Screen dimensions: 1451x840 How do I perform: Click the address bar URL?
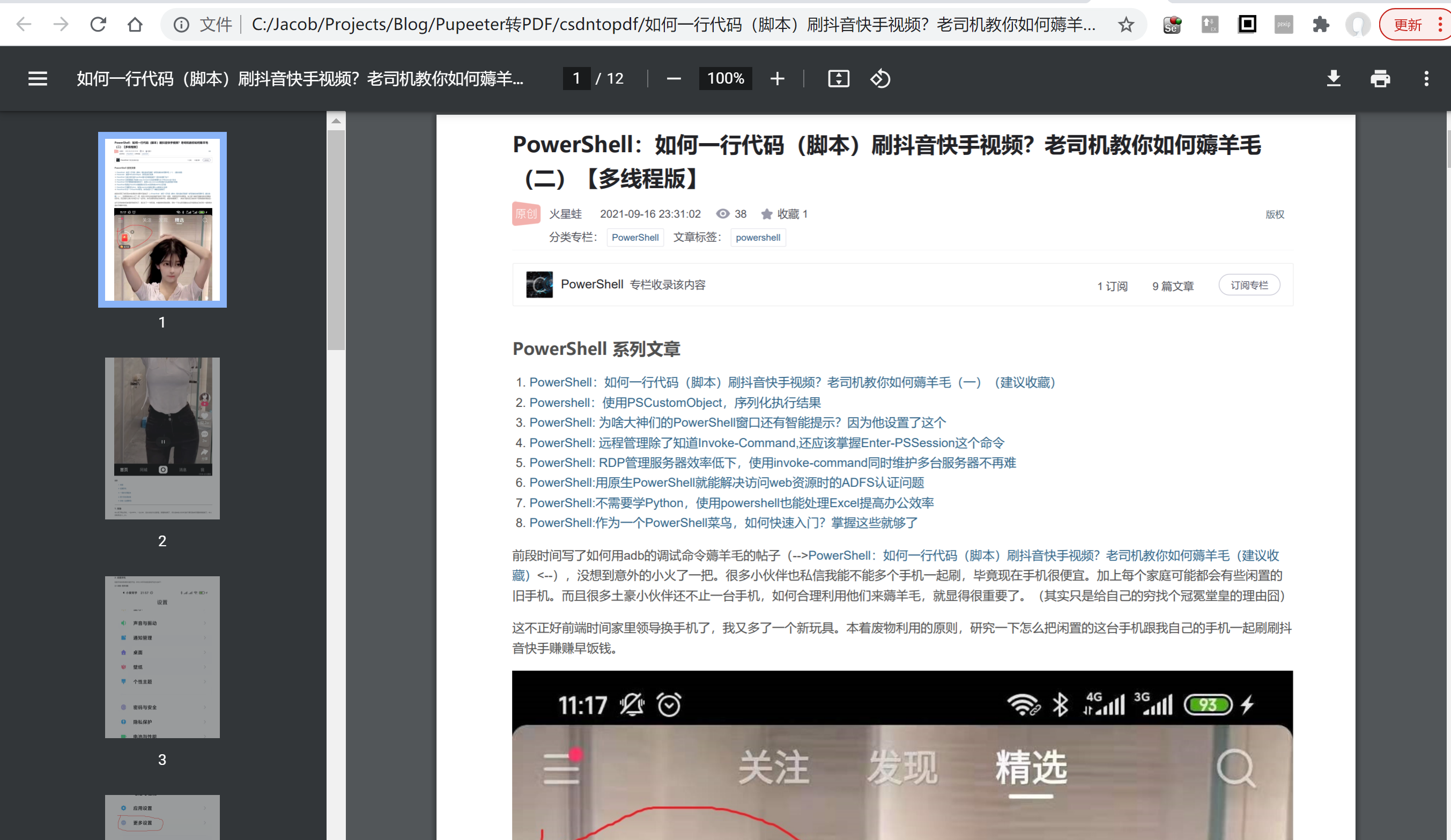click(673, 24)
